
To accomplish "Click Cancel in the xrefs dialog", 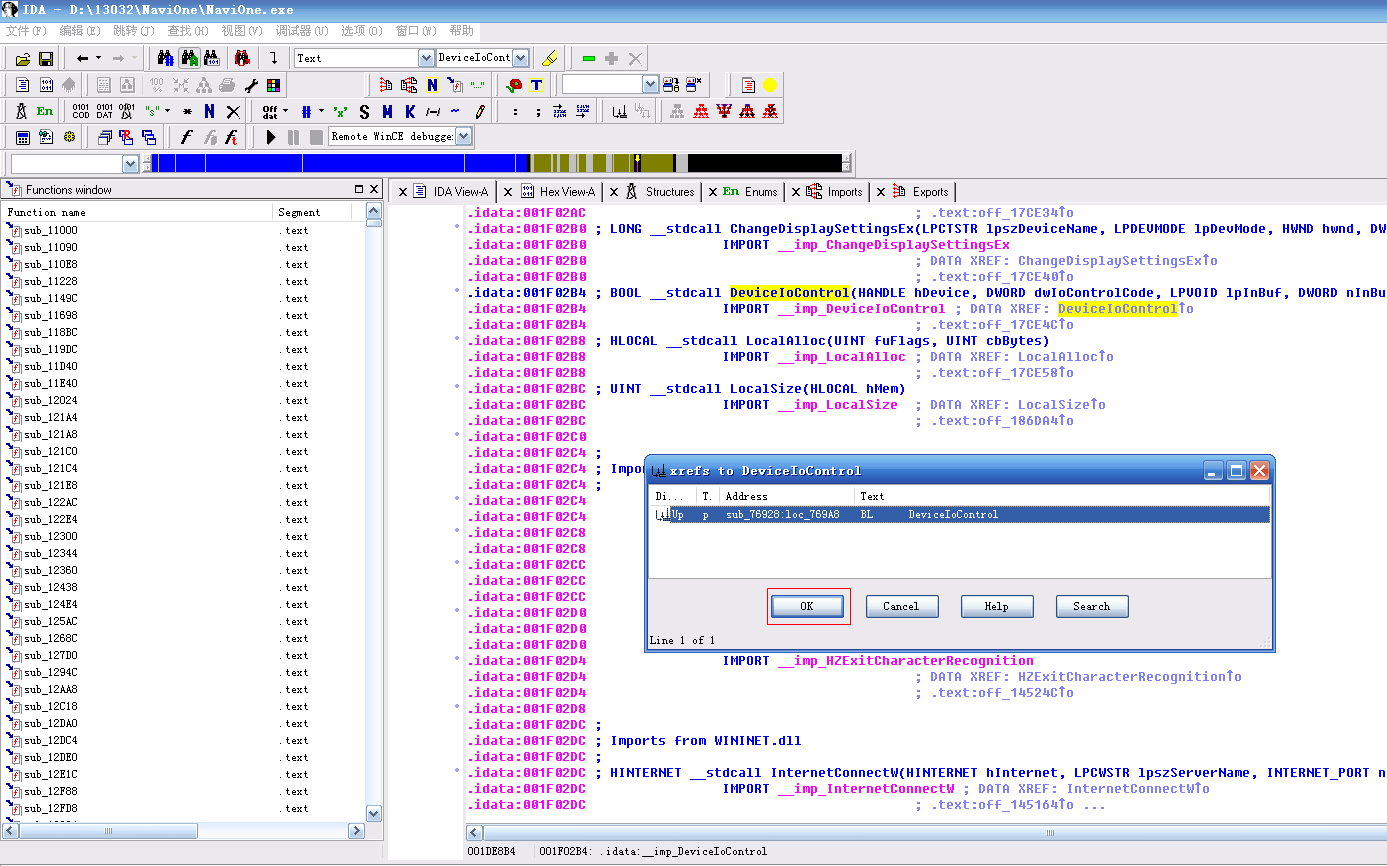I will pyautogui.click(x=901, y=606).
